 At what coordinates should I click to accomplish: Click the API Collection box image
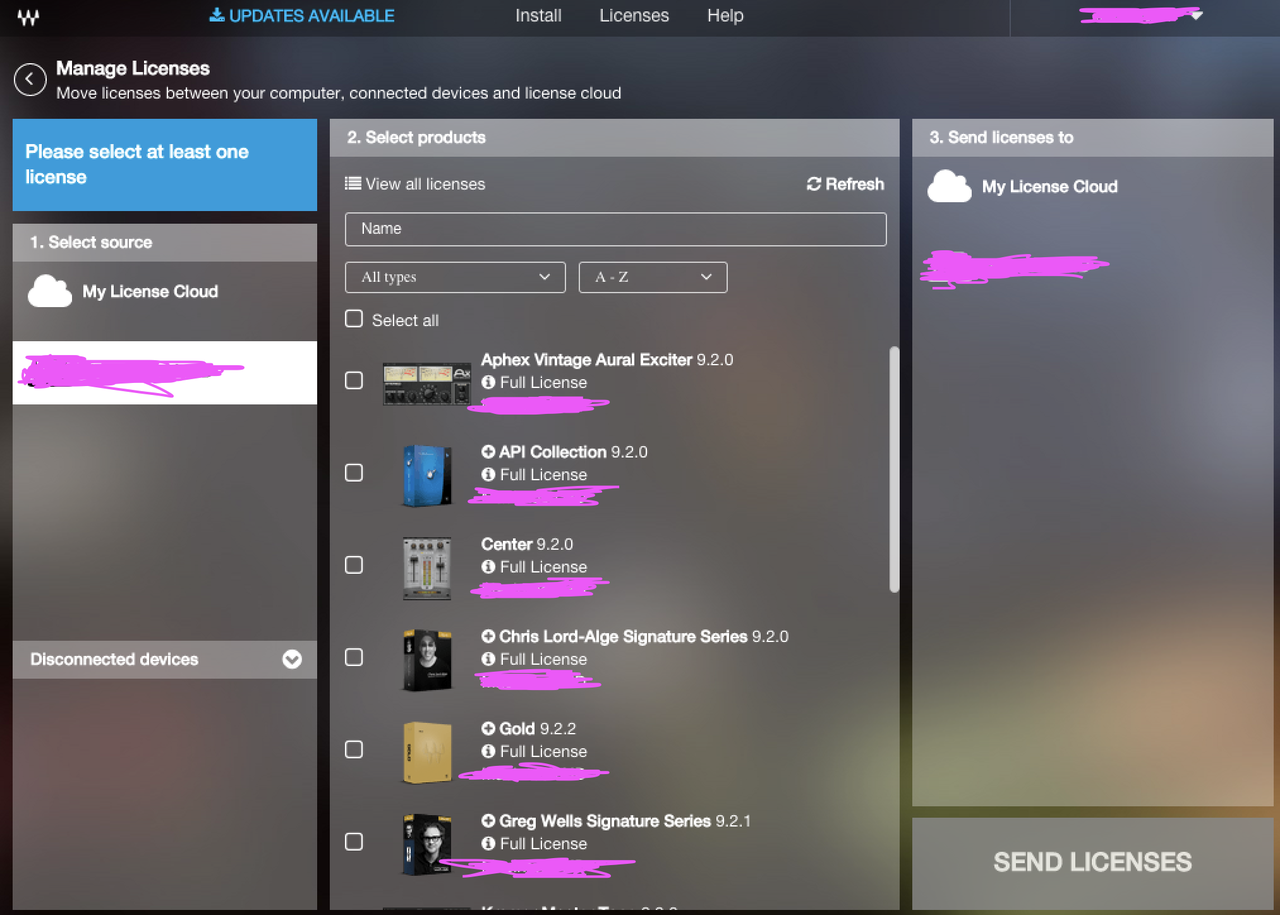click(427, 475)
